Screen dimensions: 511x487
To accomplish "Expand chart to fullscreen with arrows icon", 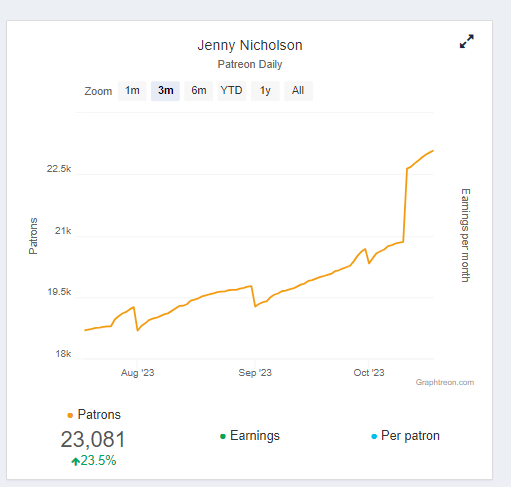I will click(466, 41).
